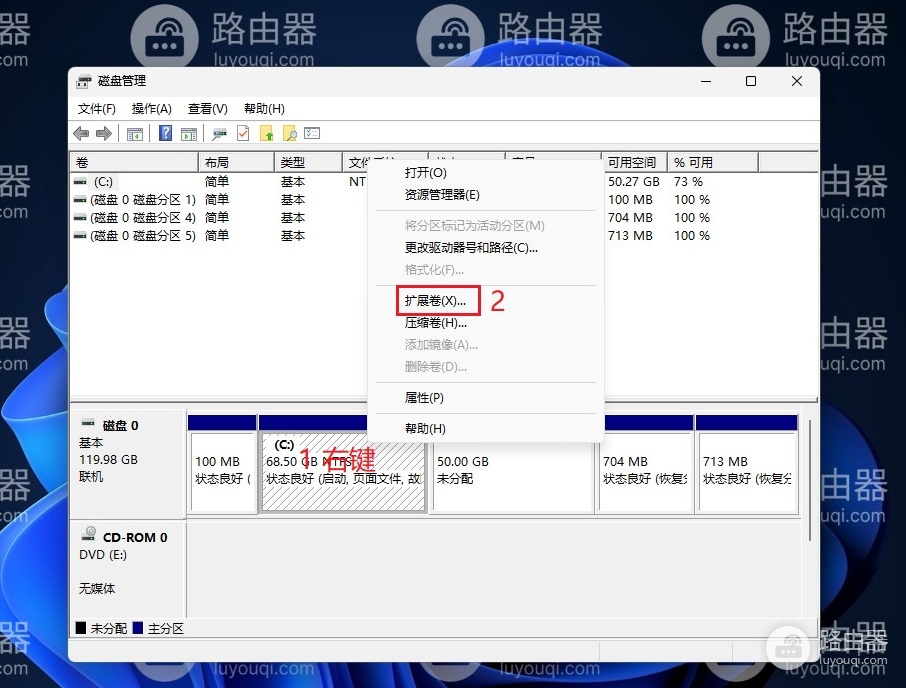Screen dimensions: 906x688
Task: Click the yellow folder with green arrow icon
Action: coord(267,133)
